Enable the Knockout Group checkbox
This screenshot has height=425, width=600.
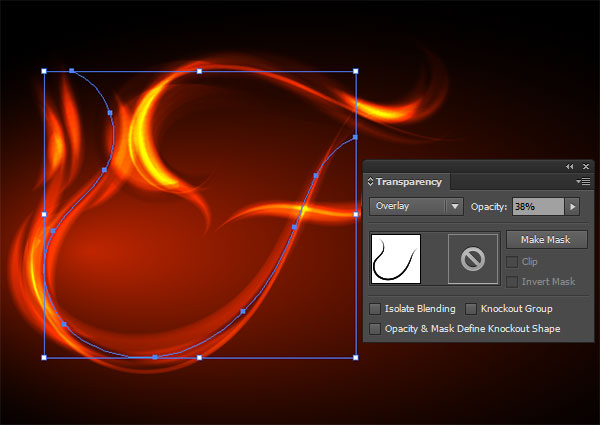[471, 309]
